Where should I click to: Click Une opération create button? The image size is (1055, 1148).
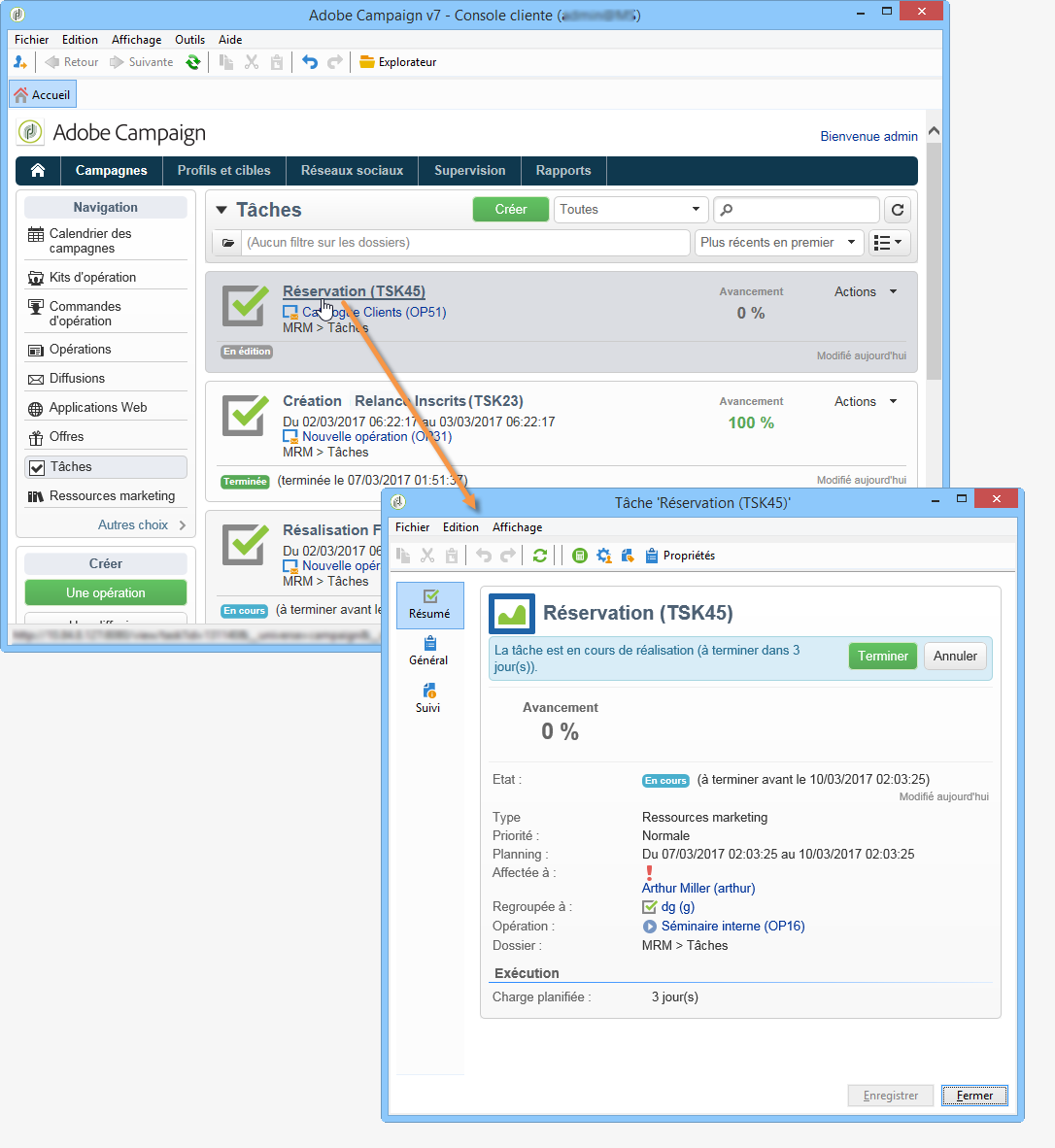coord(106,593)
